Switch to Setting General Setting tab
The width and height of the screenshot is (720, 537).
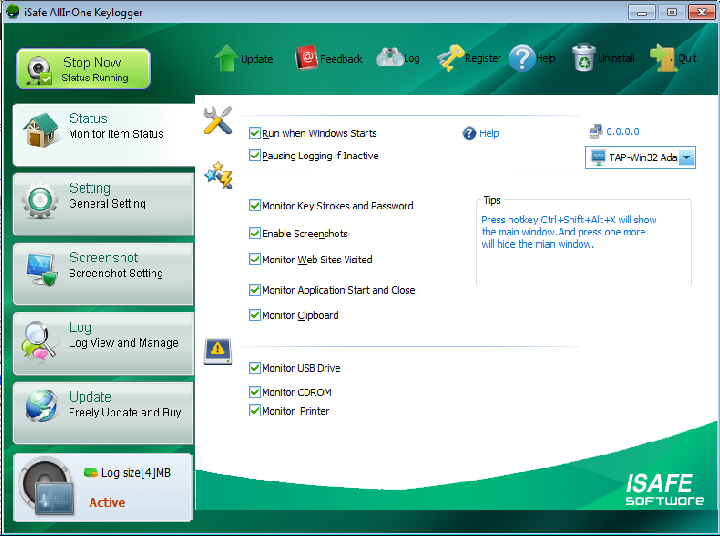104,204
